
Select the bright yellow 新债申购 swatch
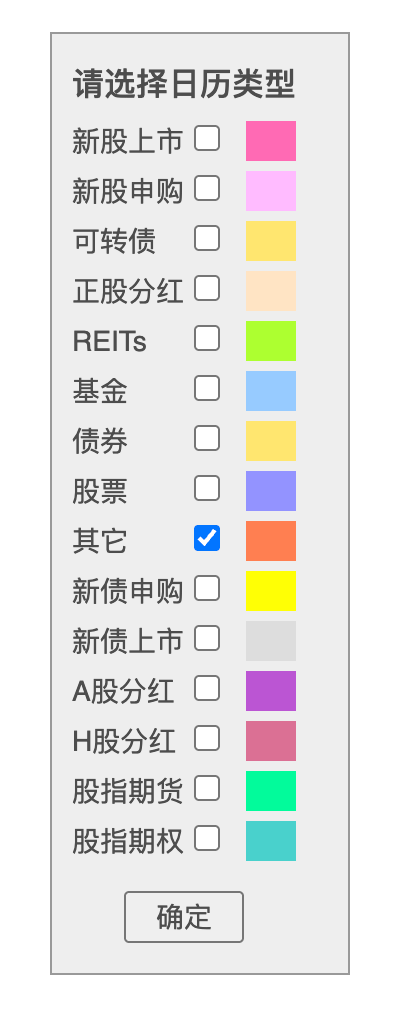[271, 591]
